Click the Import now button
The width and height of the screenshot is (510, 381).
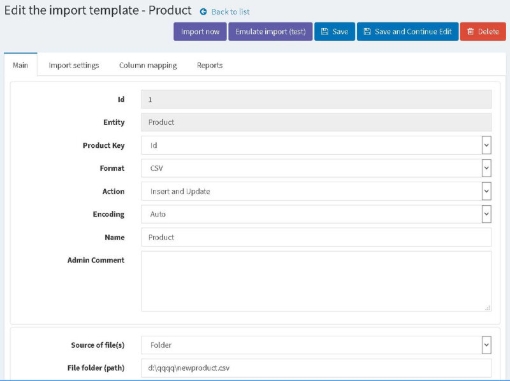pyautogui.click(x=200, y=32)
